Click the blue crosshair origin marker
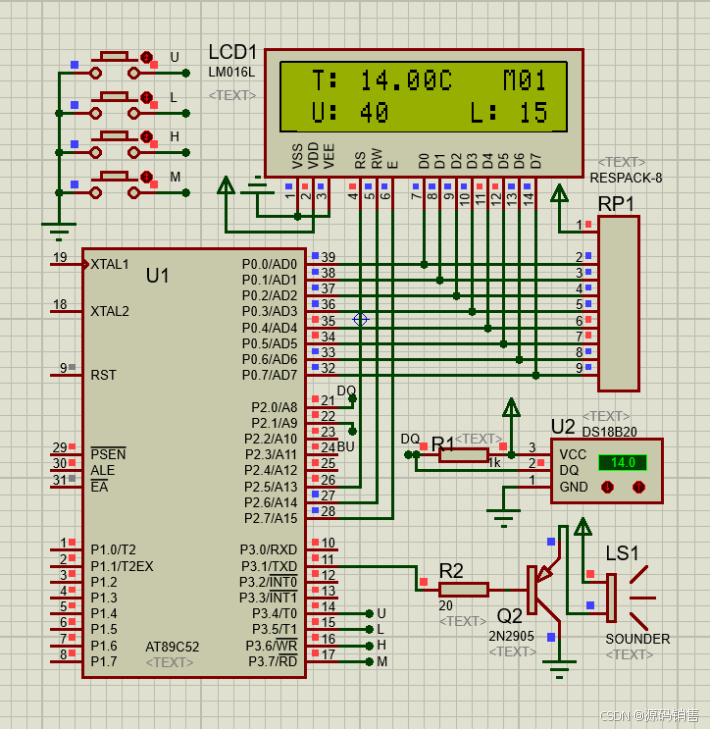711x729 pixels. click(x=360, y=319)
